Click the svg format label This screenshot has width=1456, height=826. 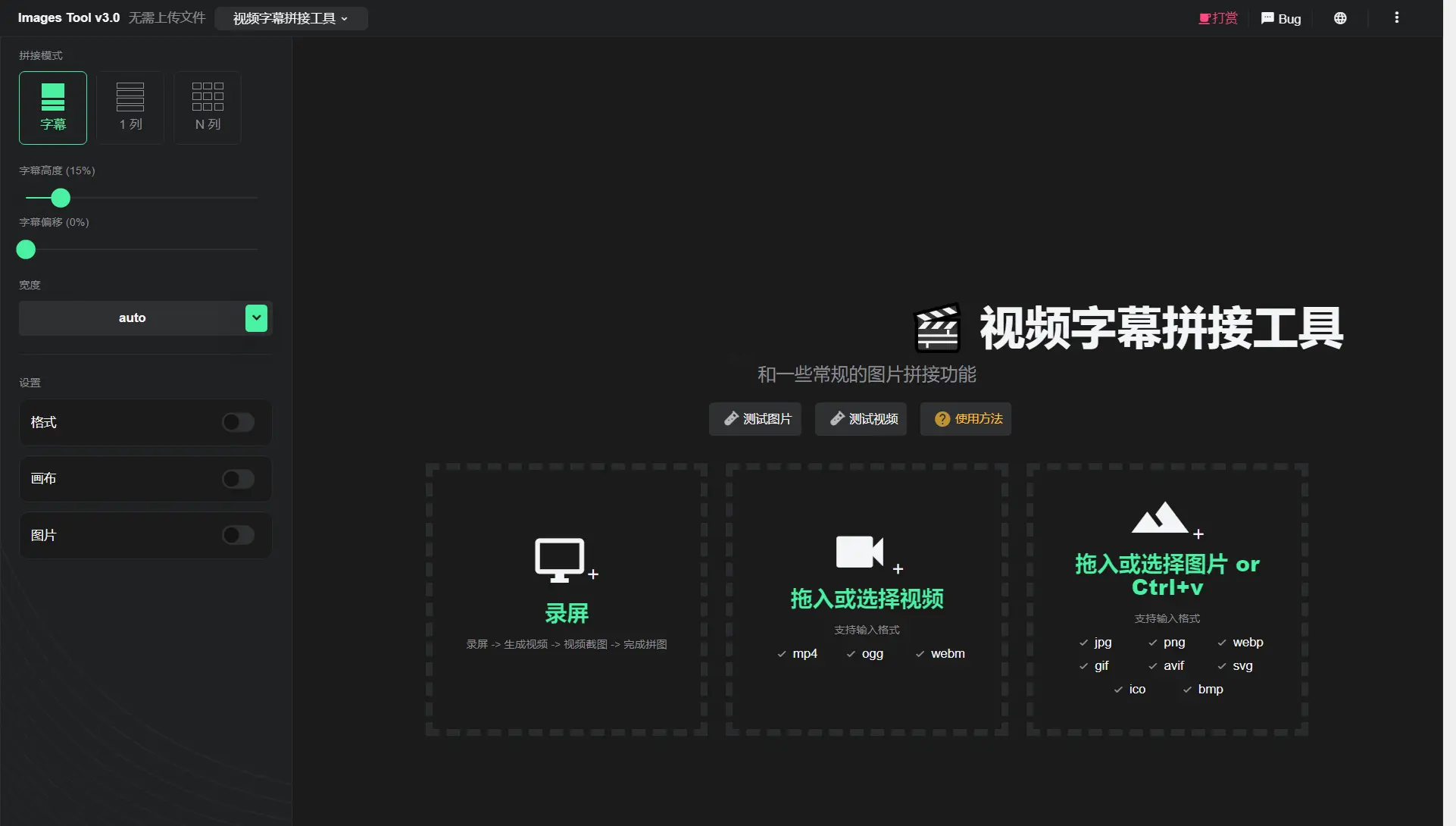tap(1242, 666)
